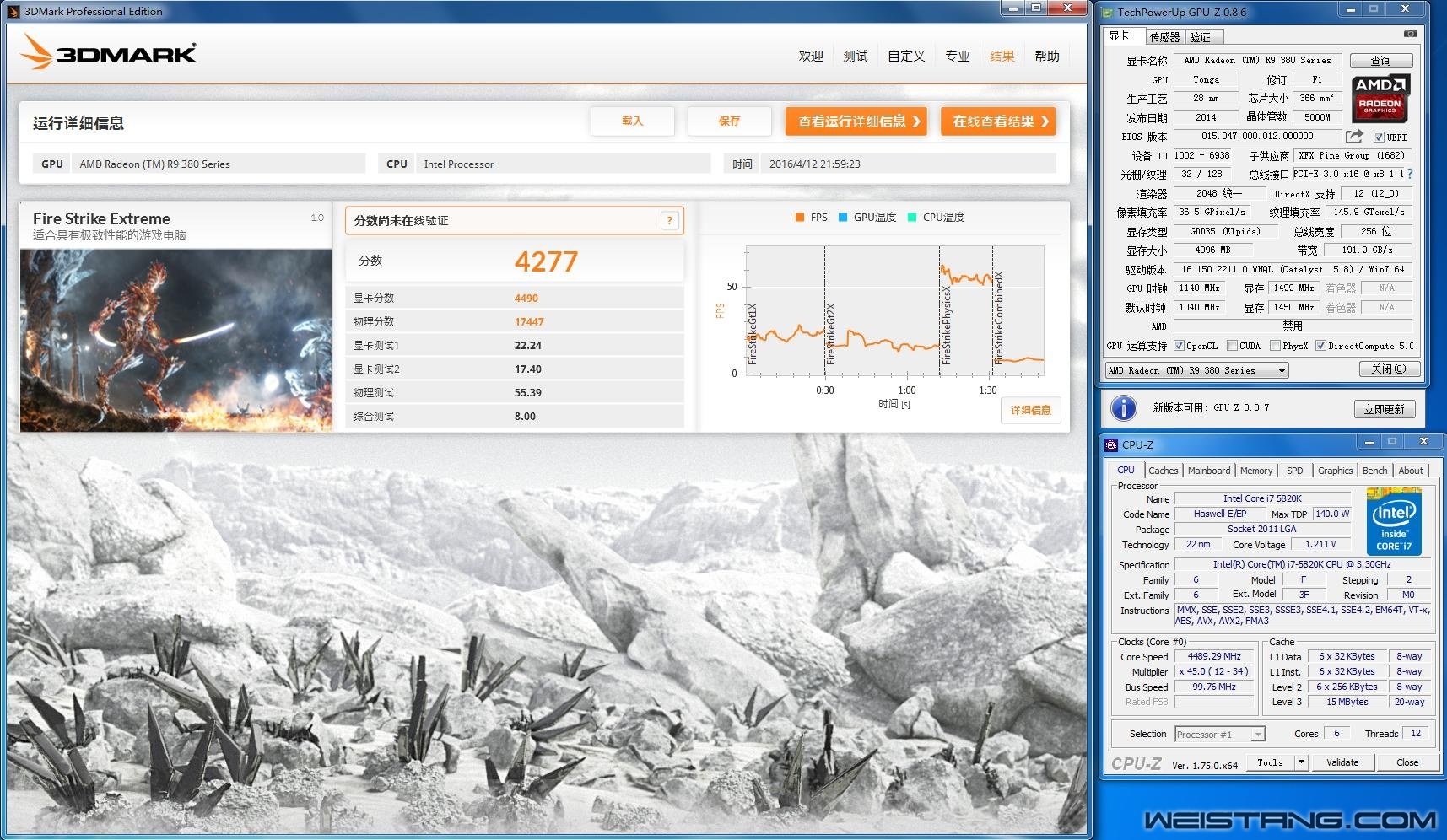Click the Intel Core i7 logo in CPU-Z
This screenshot has width=1447, height=840.
pyautogui.click(x=1394, y=521)
